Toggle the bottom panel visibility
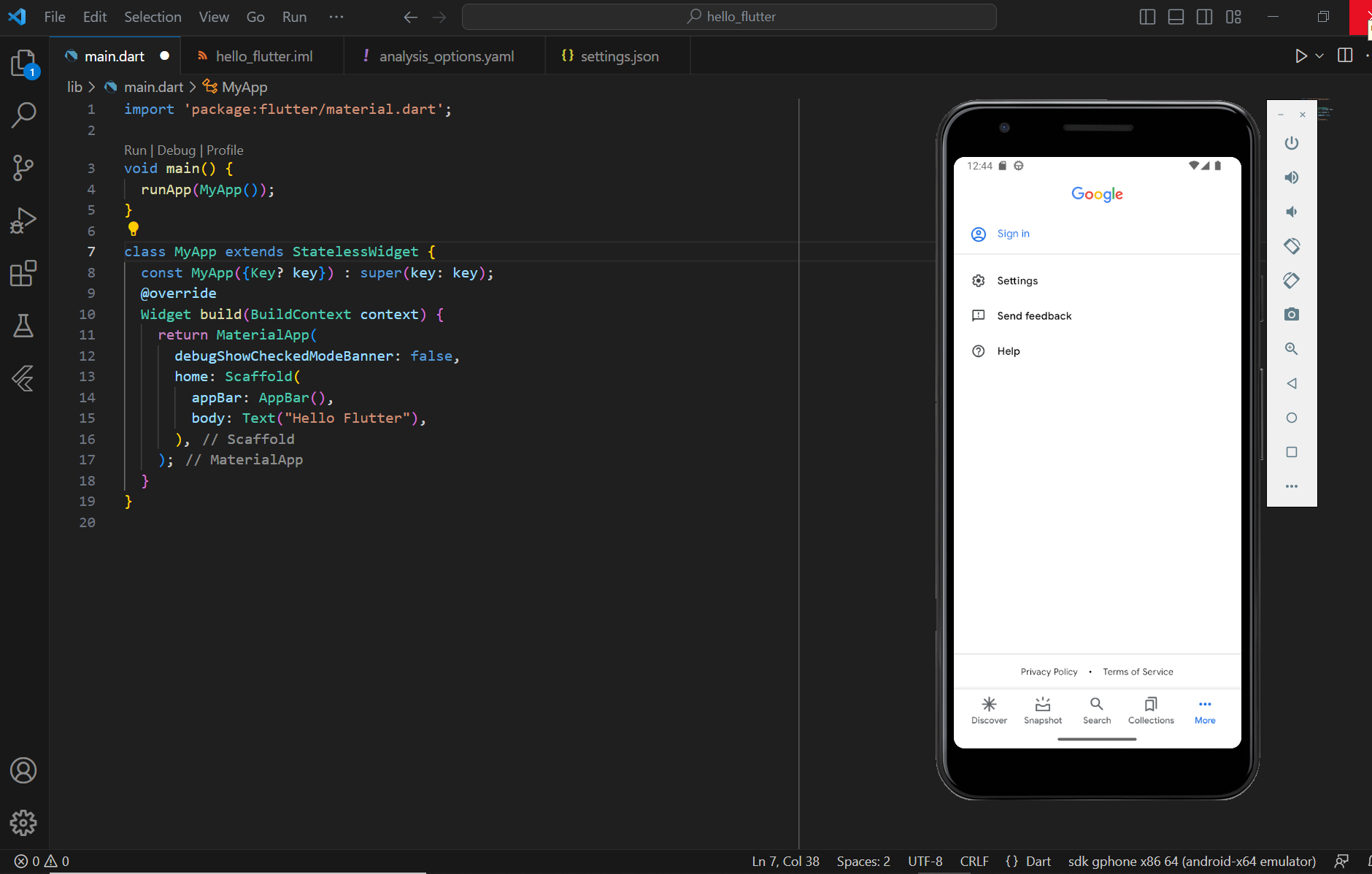Screen dimensions: 1372x874 1176,17
